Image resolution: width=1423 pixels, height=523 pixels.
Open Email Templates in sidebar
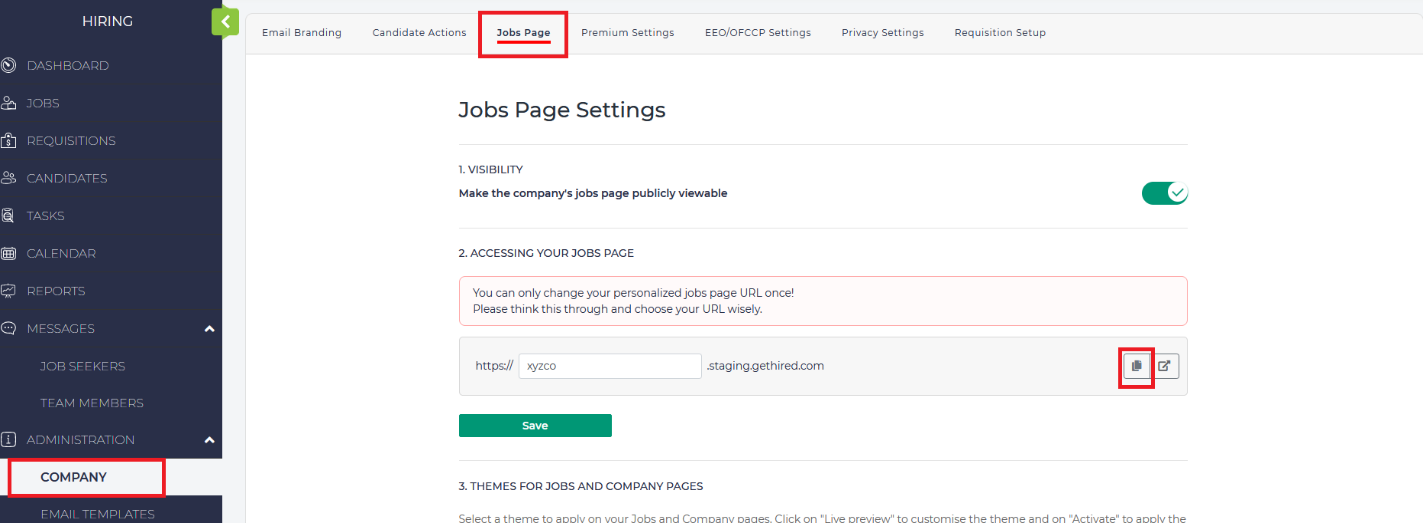point(97,514)
